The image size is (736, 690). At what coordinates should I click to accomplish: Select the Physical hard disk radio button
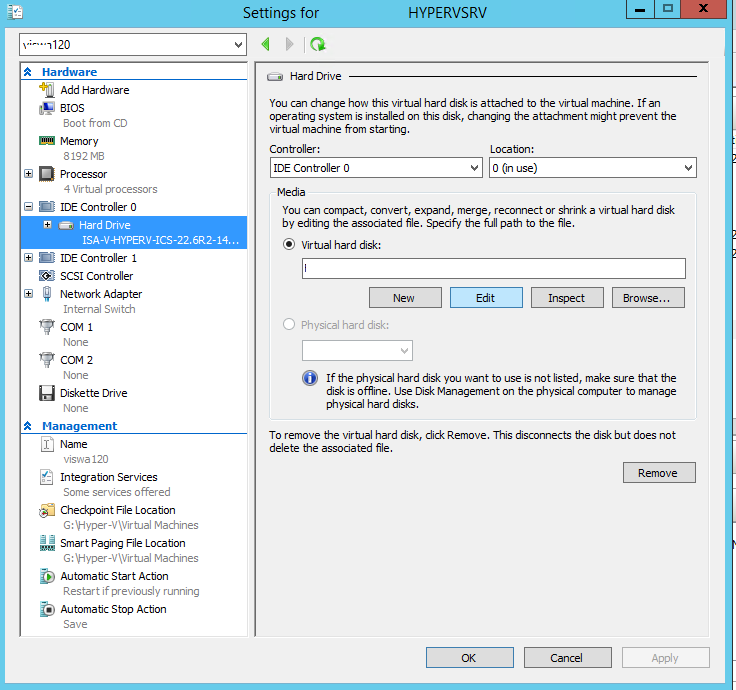pos(289,324)
